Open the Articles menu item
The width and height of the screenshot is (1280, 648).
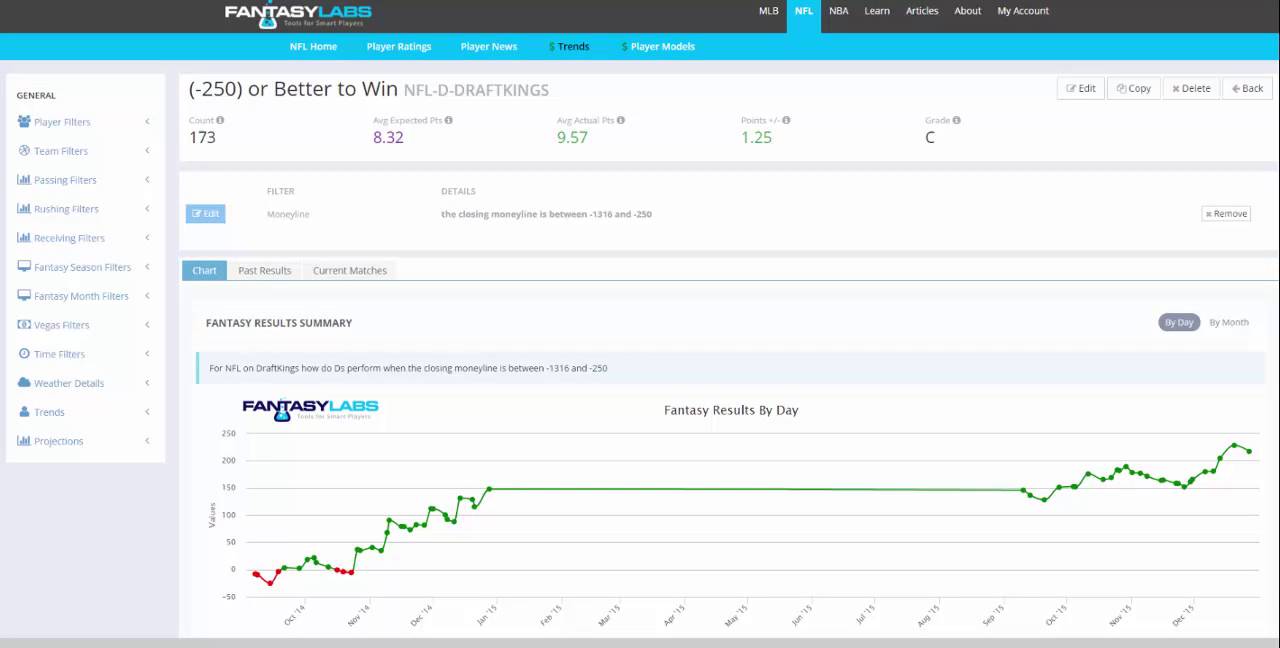tap(922, 11)
